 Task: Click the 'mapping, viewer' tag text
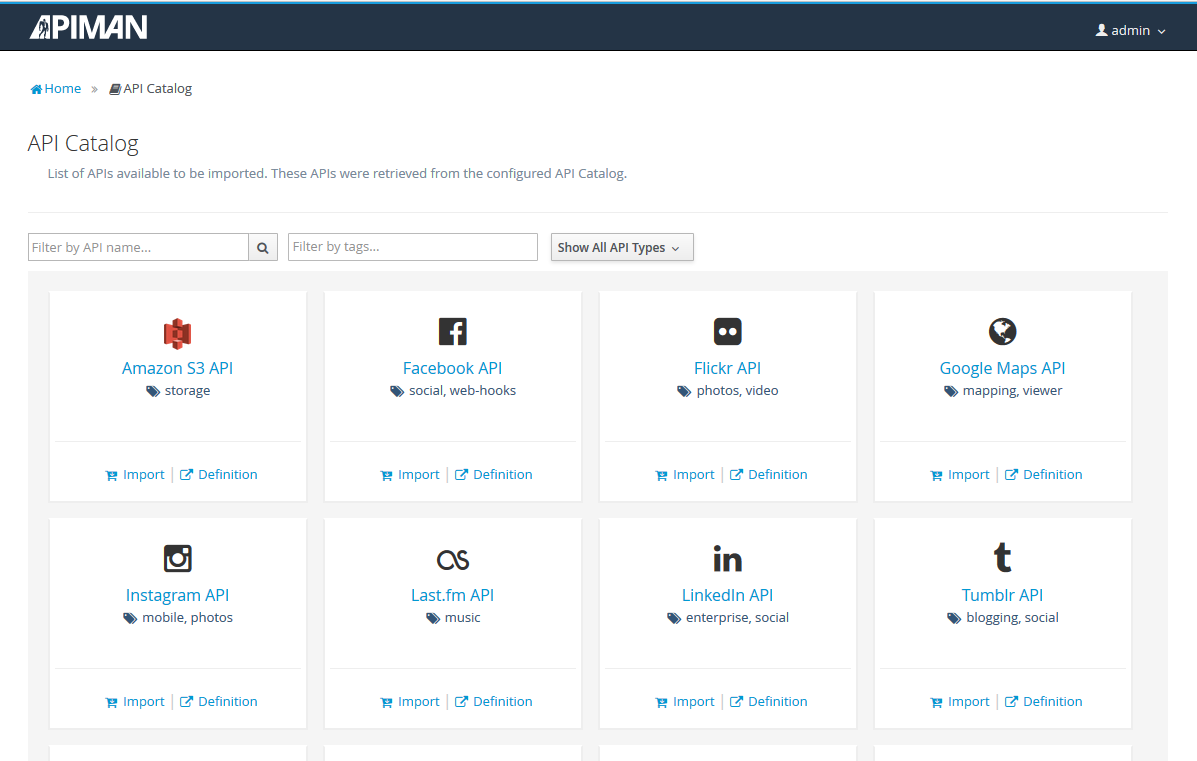(1012, 391)
